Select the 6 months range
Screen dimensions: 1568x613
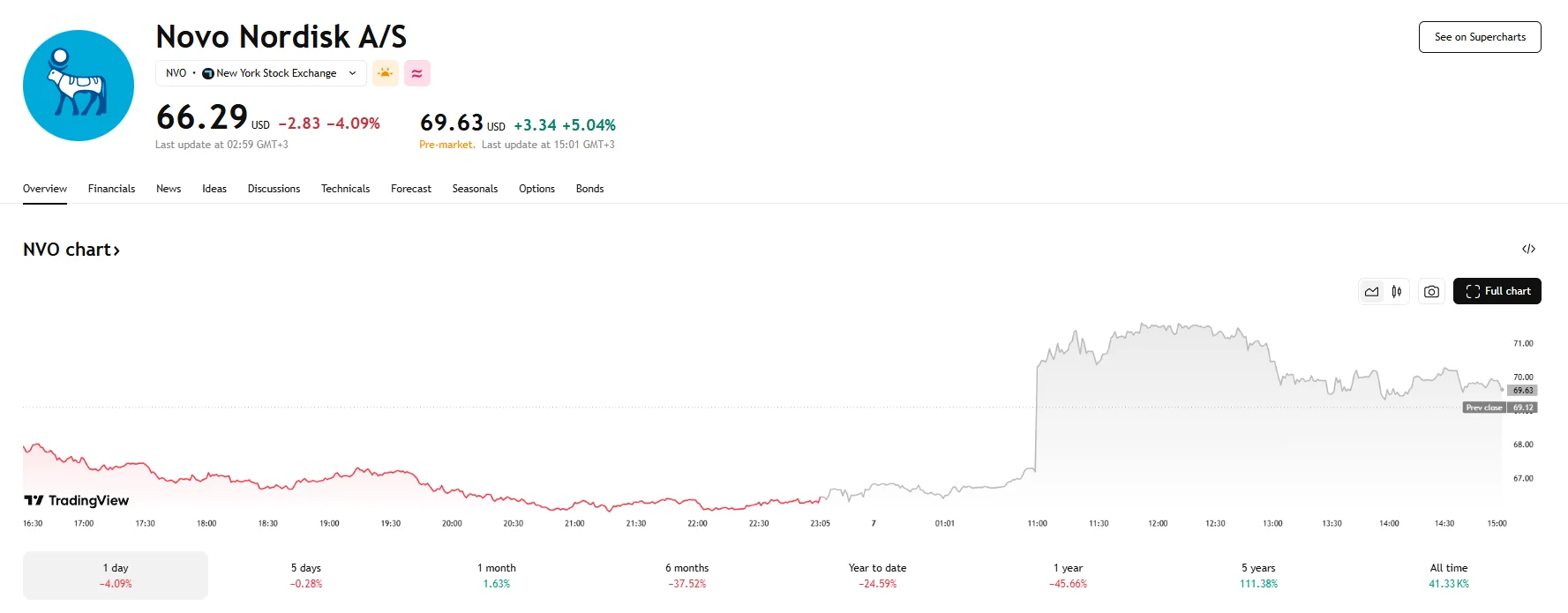click(687, 575)
